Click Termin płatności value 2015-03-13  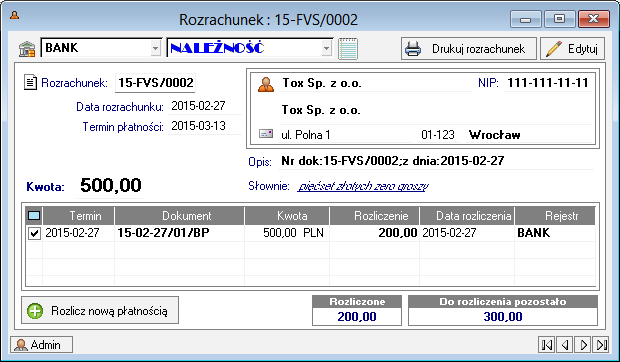click(x=198, y=126)
